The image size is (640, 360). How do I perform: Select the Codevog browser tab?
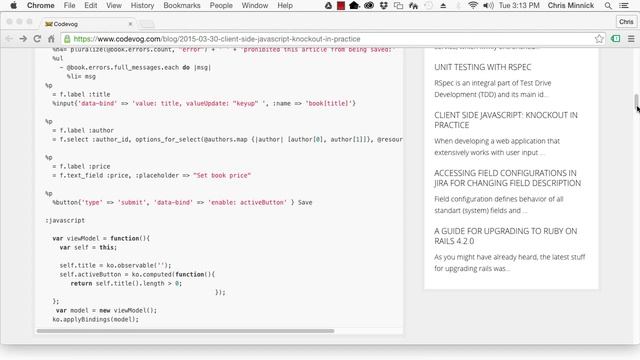[x=88, y=24]
